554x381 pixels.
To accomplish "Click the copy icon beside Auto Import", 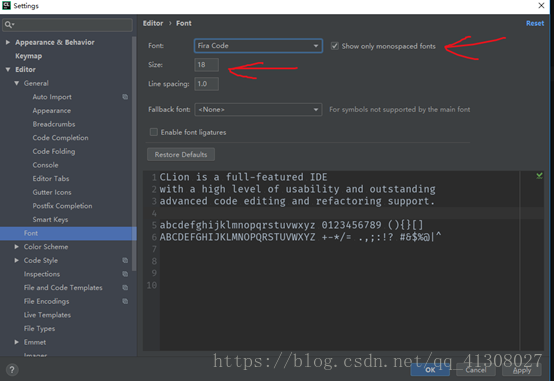I will 125,97.
